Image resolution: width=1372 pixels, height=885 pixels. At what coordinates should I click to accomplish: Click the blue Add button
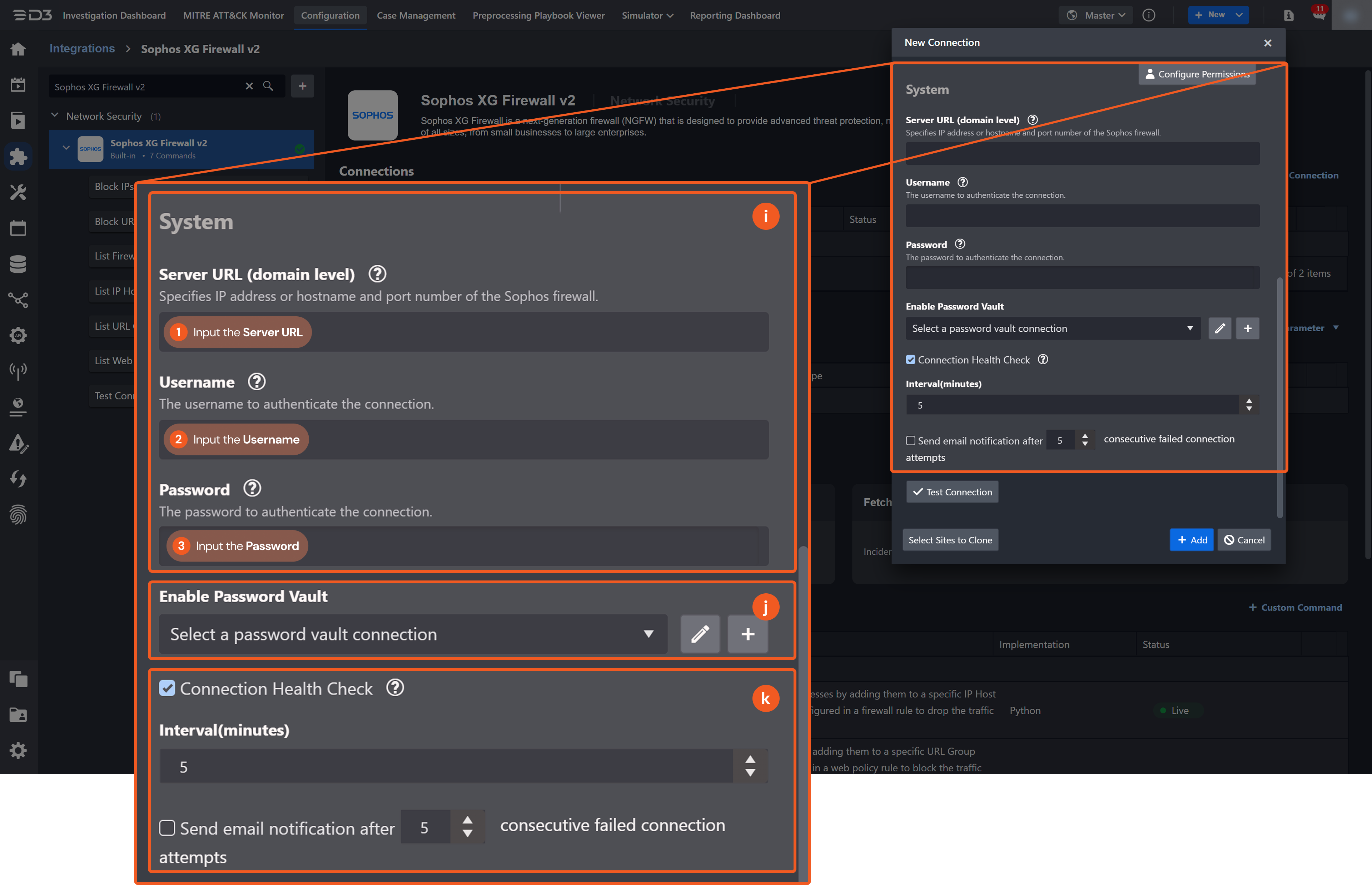(x=1192, y=540)
